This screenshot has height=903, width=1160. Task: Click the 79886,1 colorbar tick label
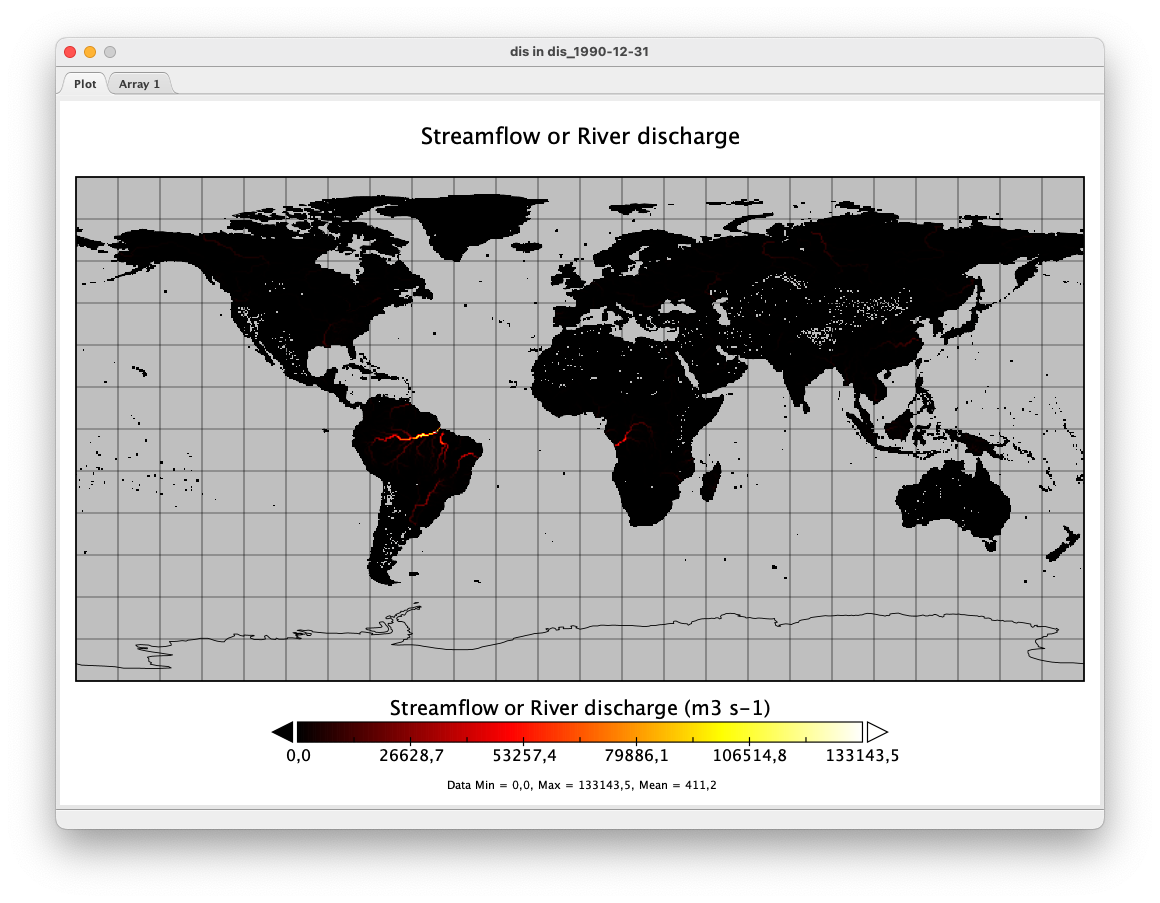coord(636,756)
